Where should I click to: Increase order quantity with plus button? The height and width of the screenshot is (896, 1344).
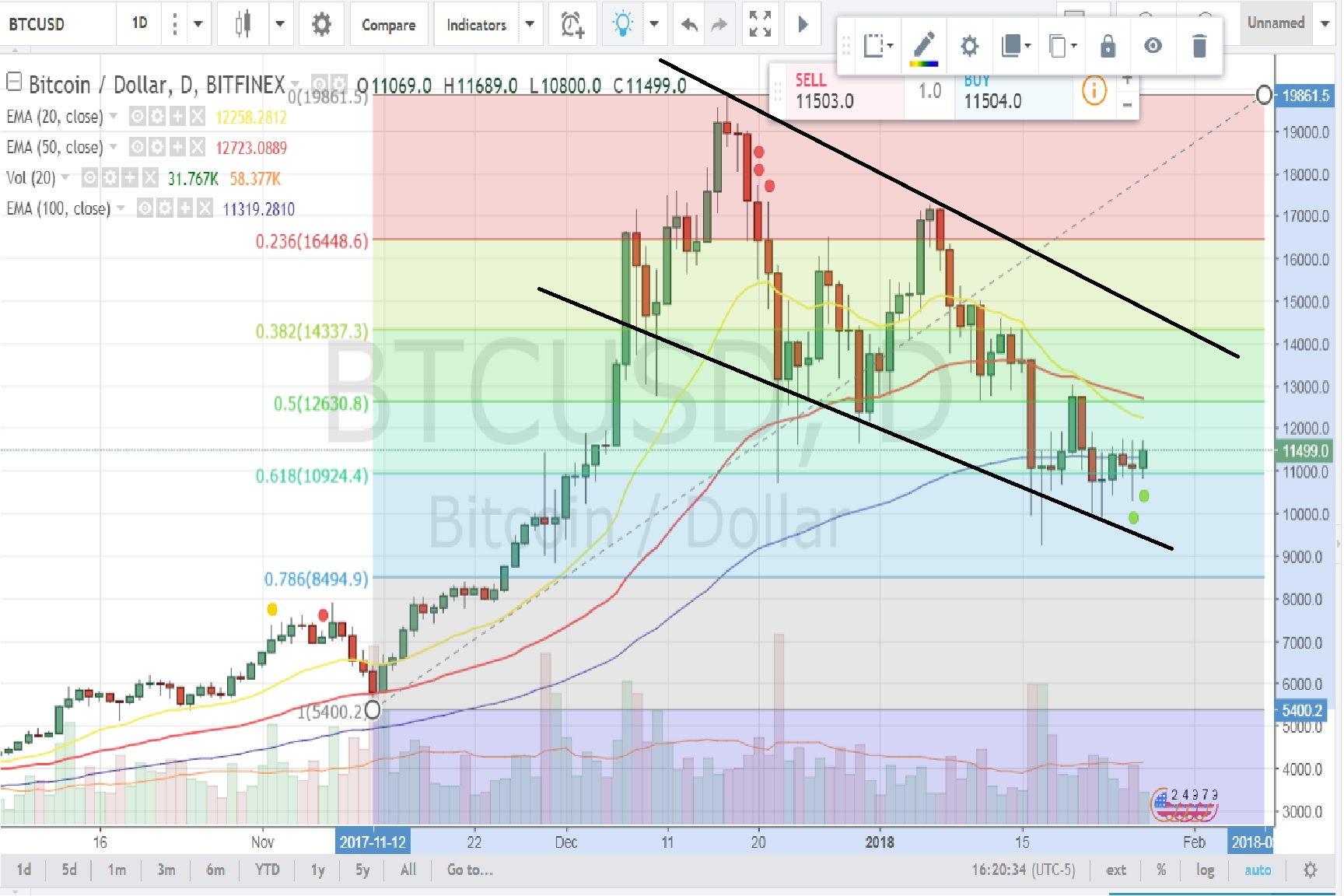point(1127,79)
